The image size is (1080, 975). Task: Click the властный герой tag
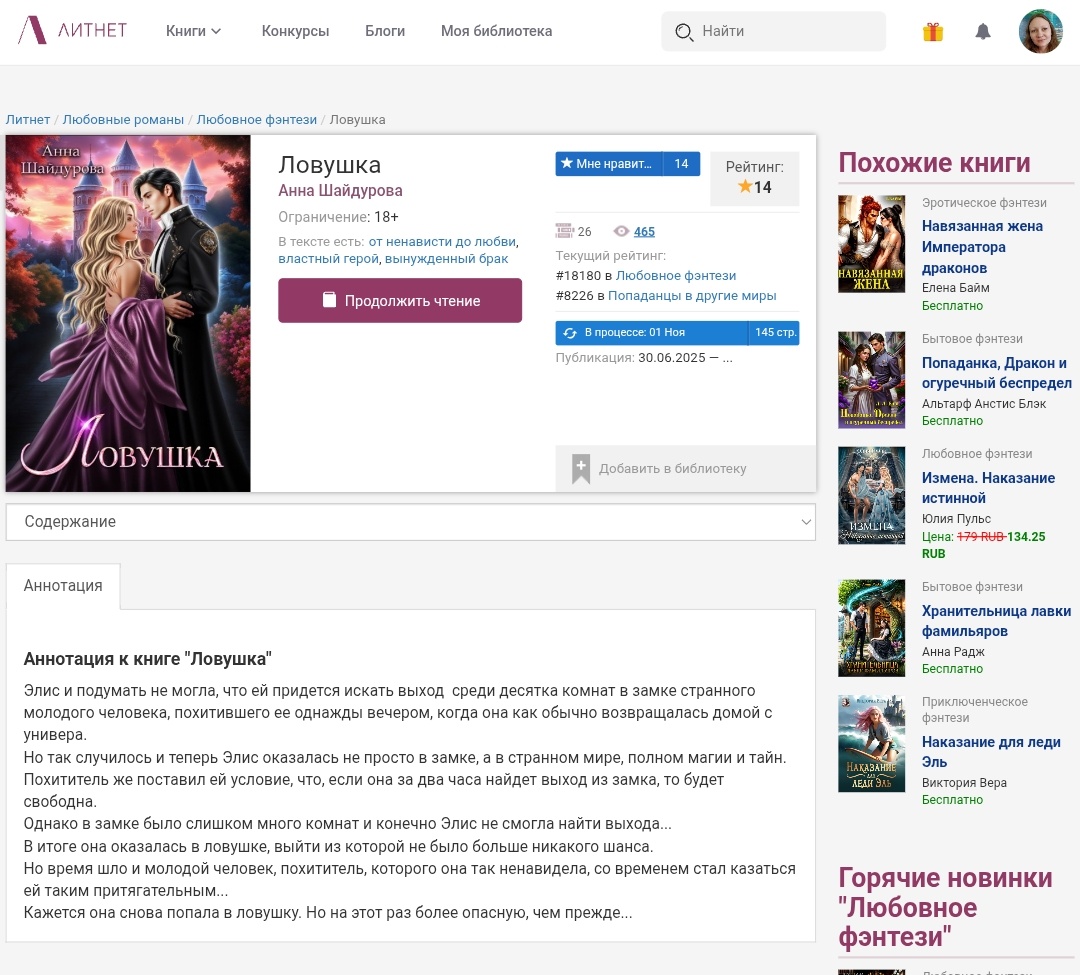(329, 259)
